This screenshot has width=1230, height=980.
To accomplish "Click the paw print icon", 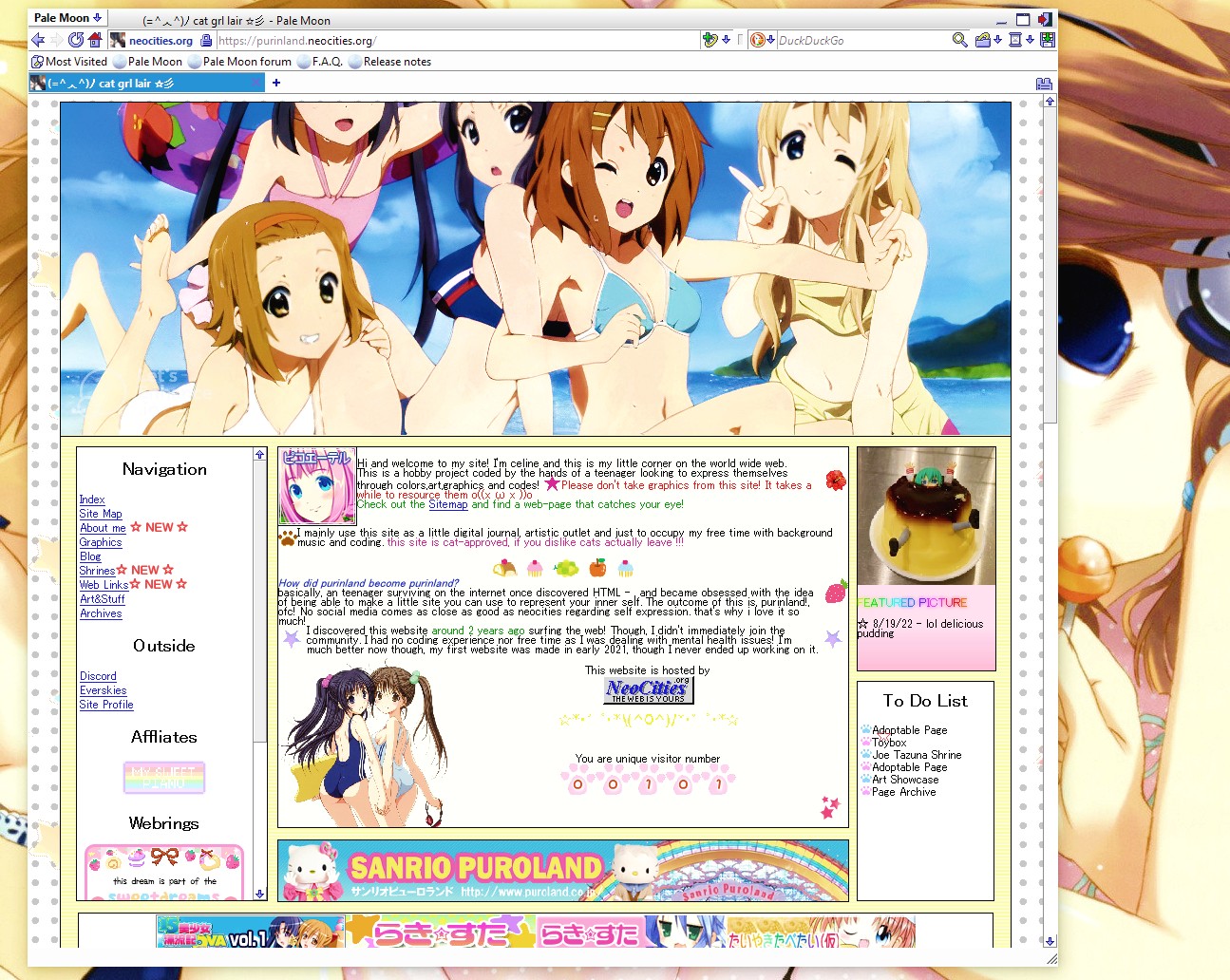I will click(287, 537).
